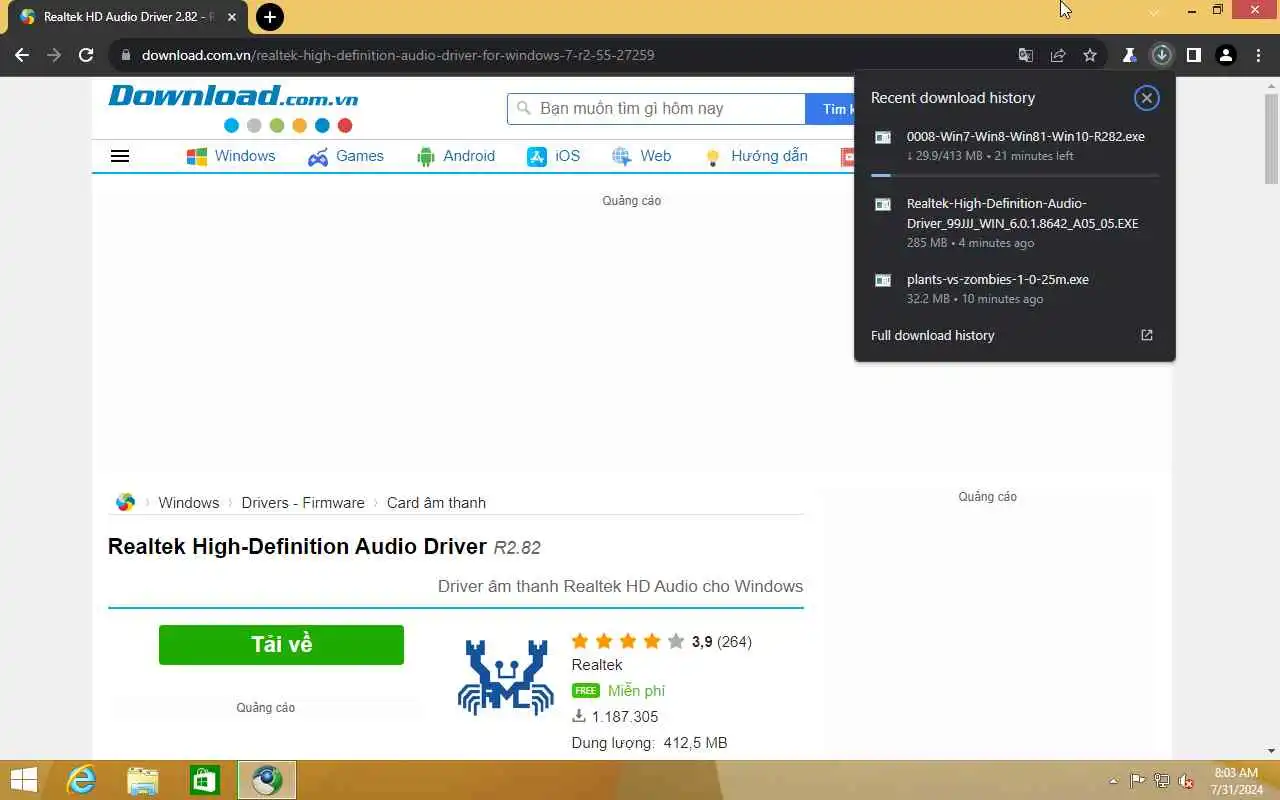This screenshot has height=800, width=1280.
Task: Click the R282.exe file type icon
Action: [883, 137]
